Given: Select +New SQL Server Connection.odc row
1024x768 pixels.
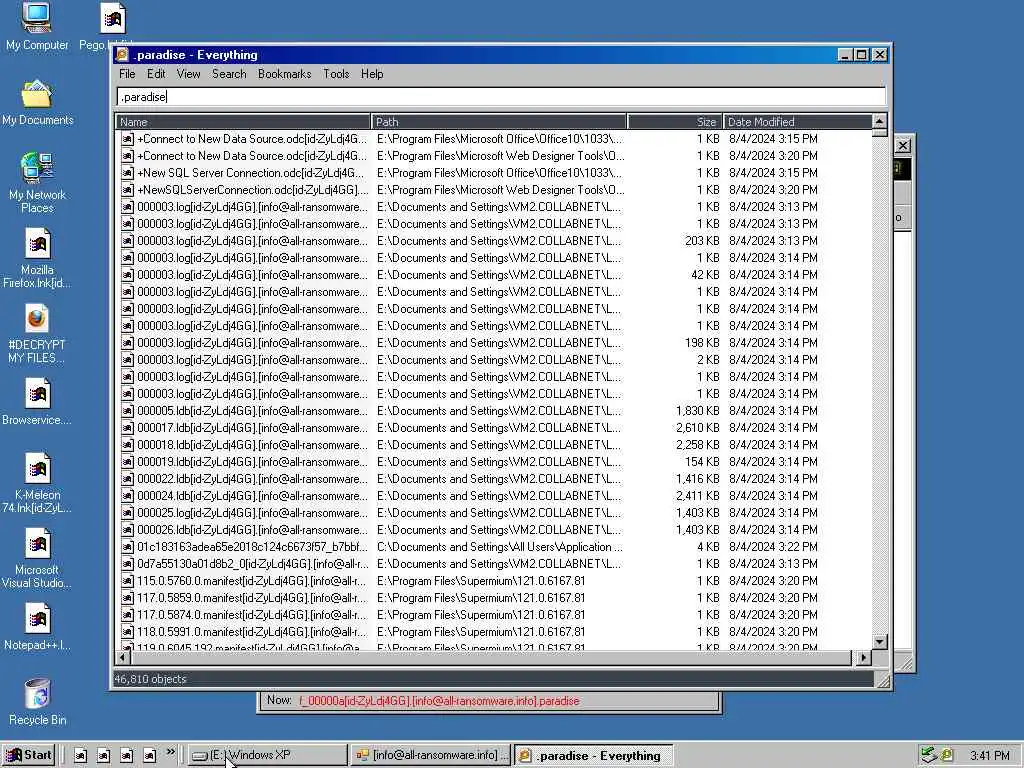Looking at the screenshot, I should pos(494,173).
